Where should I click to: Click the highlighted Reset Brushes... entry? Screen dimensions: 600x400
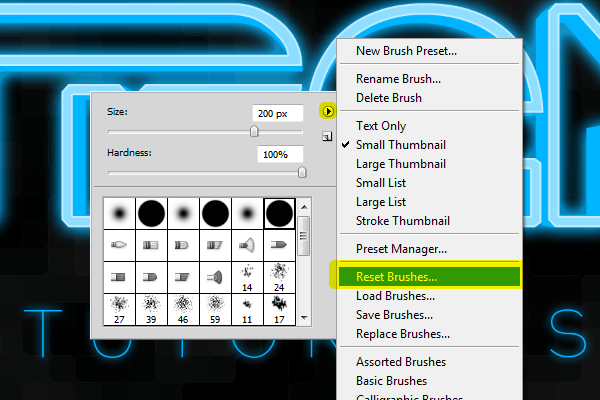point(429,276)
